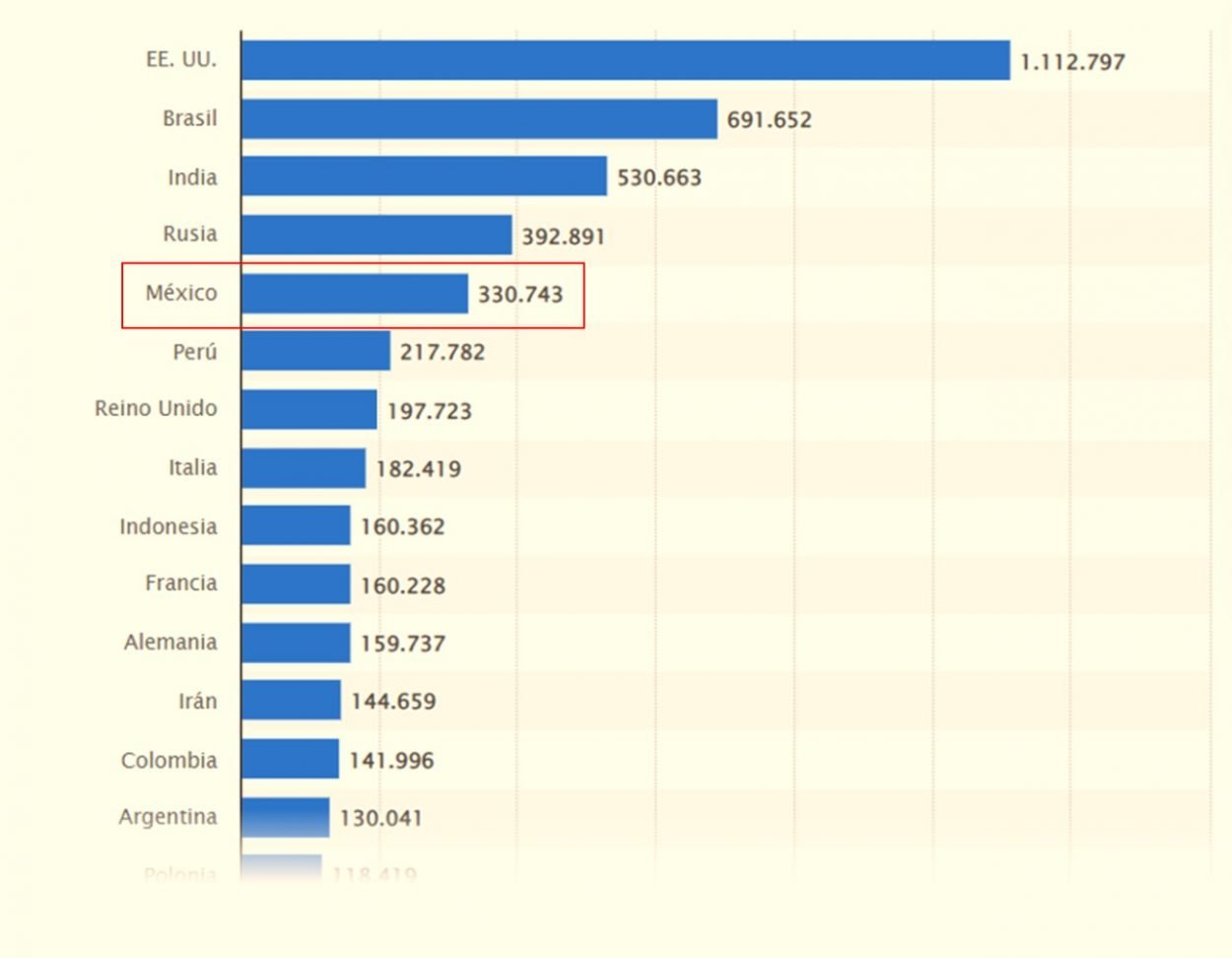The image size is (1232, 958).
Task: Select the Alemania bar
Action: 296,643
